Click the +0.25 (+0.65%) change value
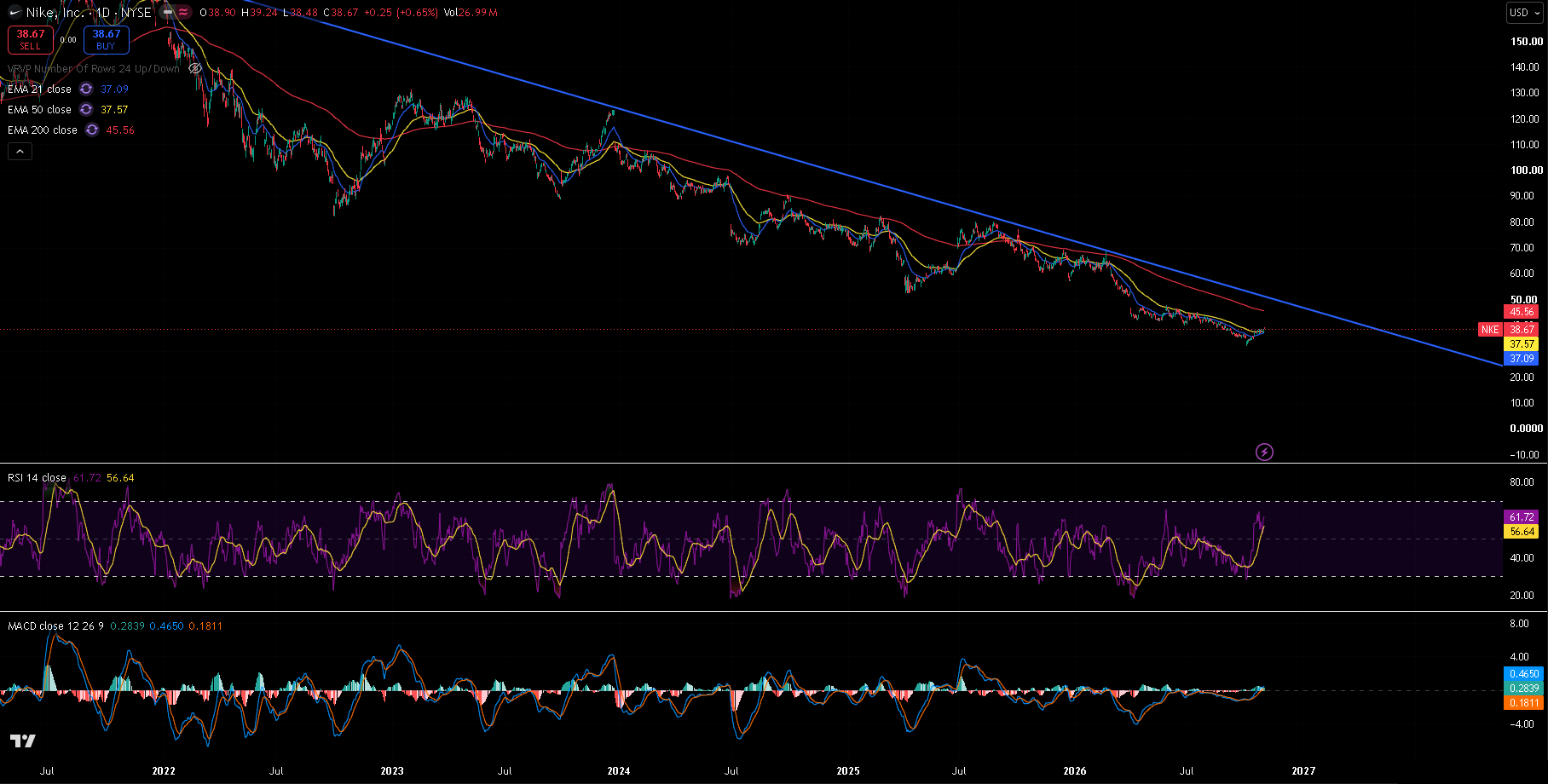This screenshot has width=1548, height=784. (402, 13)
